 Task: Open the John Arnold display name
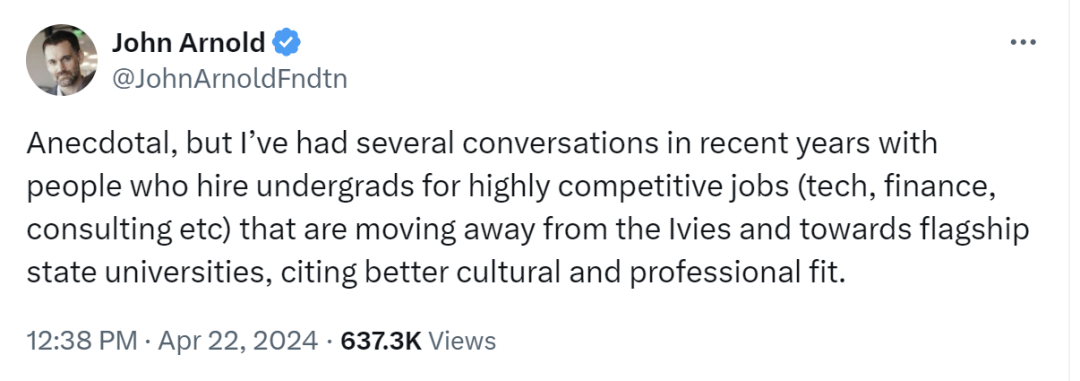click(x=188, y=43)
